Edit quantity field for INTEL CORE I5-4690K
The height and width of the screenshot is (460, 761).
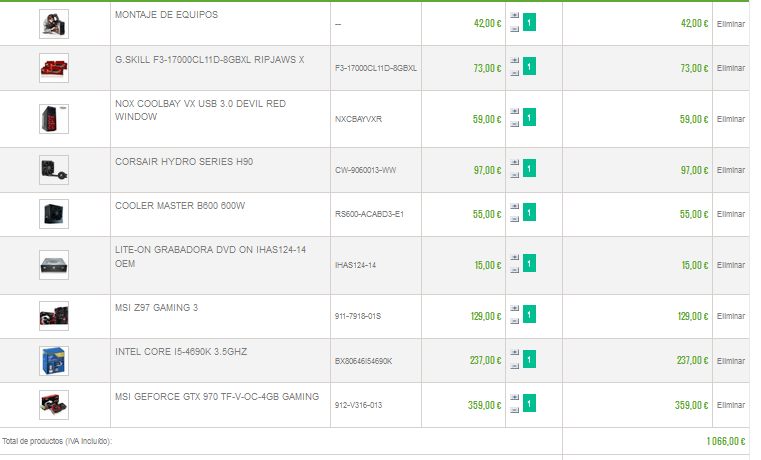point(529,359)
